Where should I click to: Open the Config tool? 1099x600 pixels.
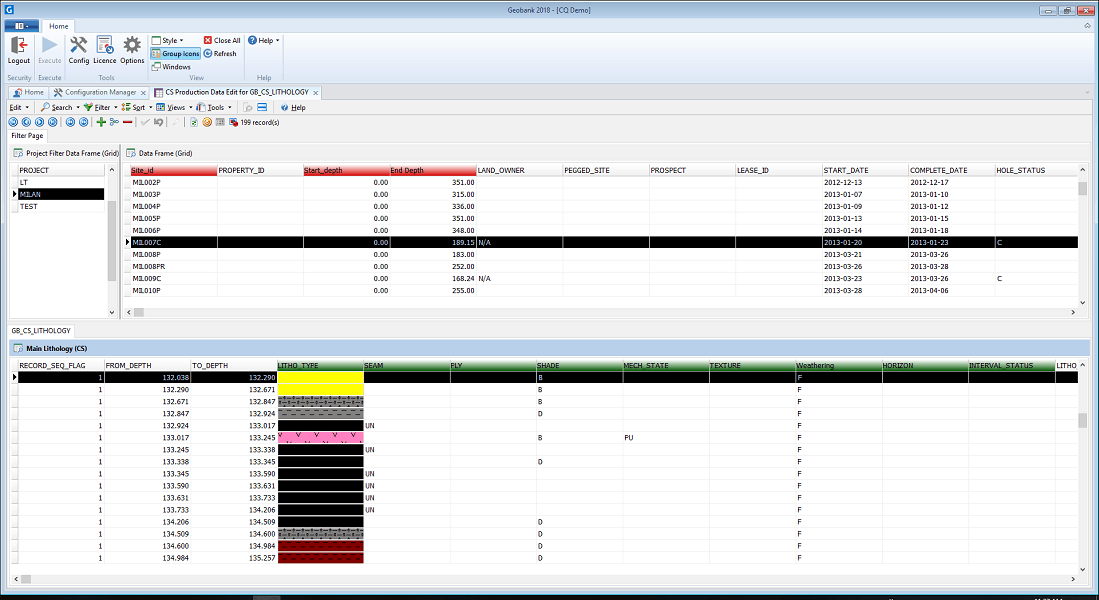[x=78, y=46]
